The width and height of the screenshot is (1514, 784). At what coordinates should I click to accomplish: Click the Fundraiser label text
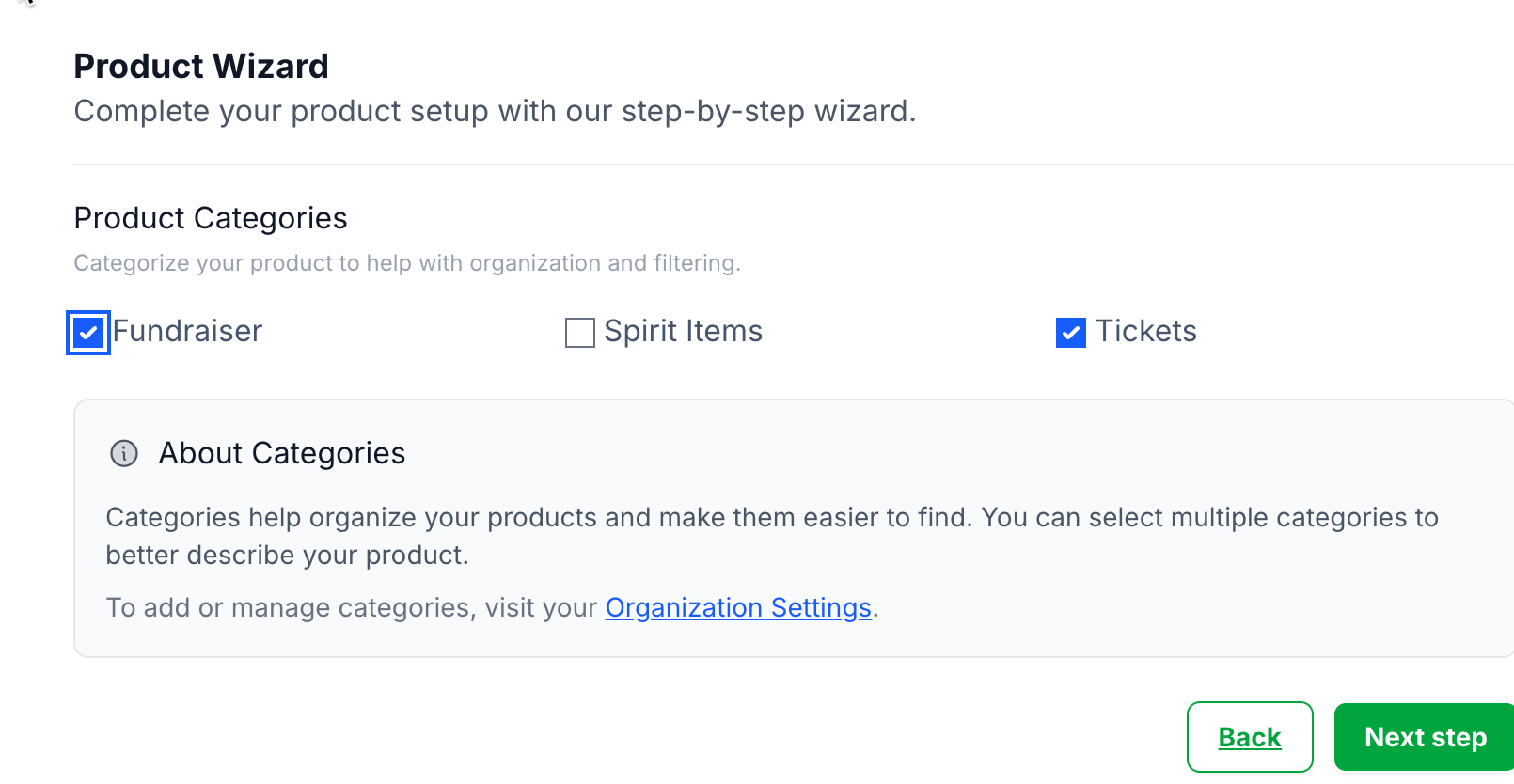coord(187,332)
